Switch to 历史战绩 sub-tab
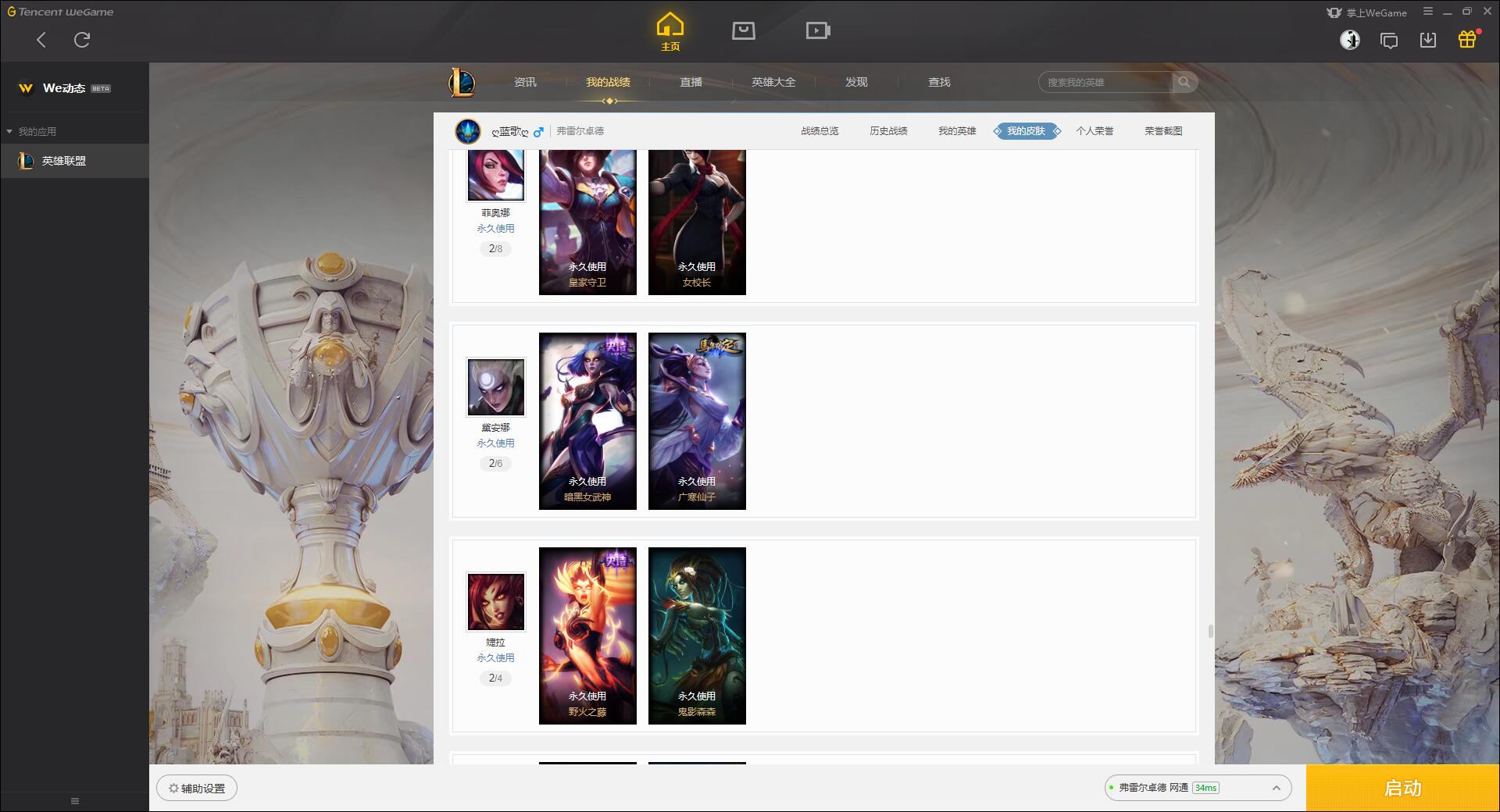Viewport: 1500px width, 812px height. point(888,131)
